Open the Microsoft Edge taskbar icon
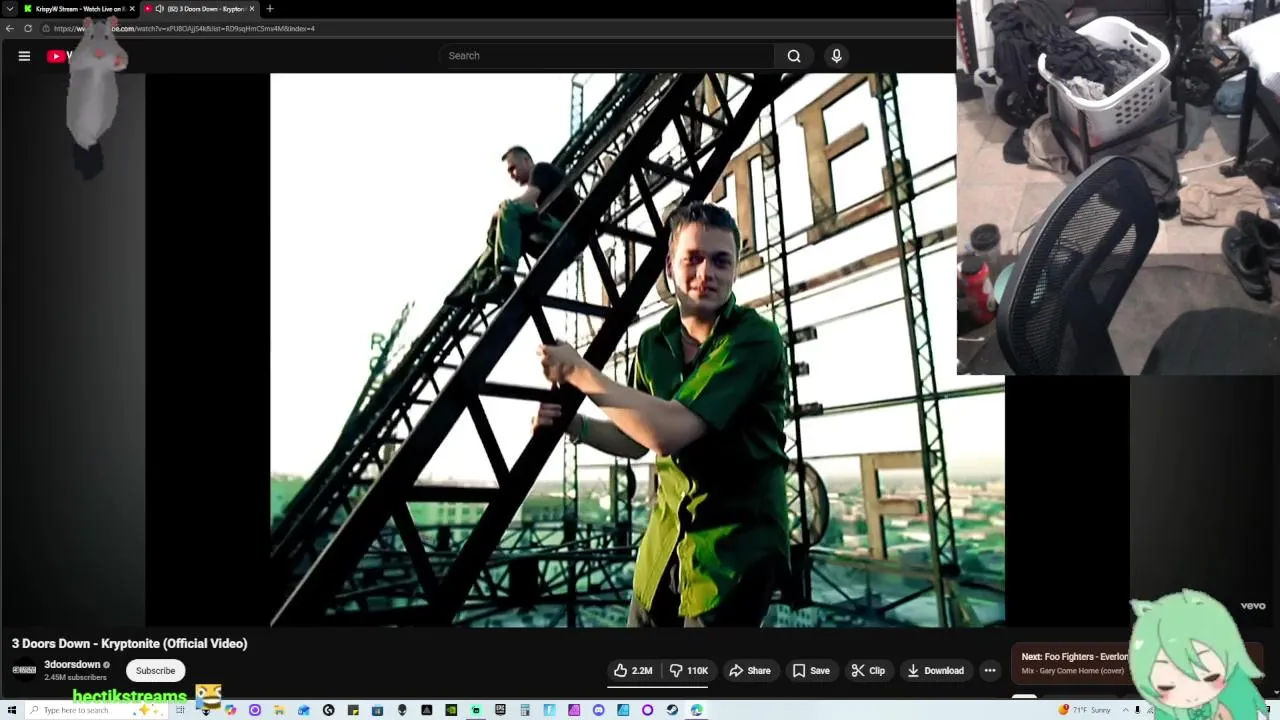Screen dimensions: 1280x720 click(696, 710)
